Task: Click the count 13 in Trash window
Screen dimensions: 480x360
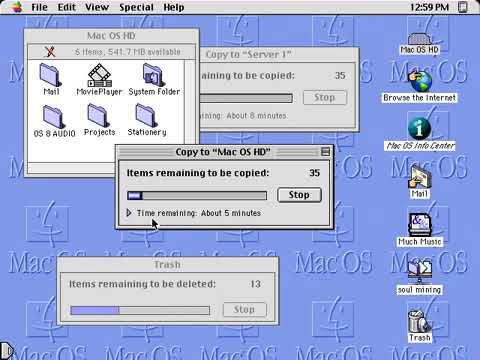Action: coord(255,284)
